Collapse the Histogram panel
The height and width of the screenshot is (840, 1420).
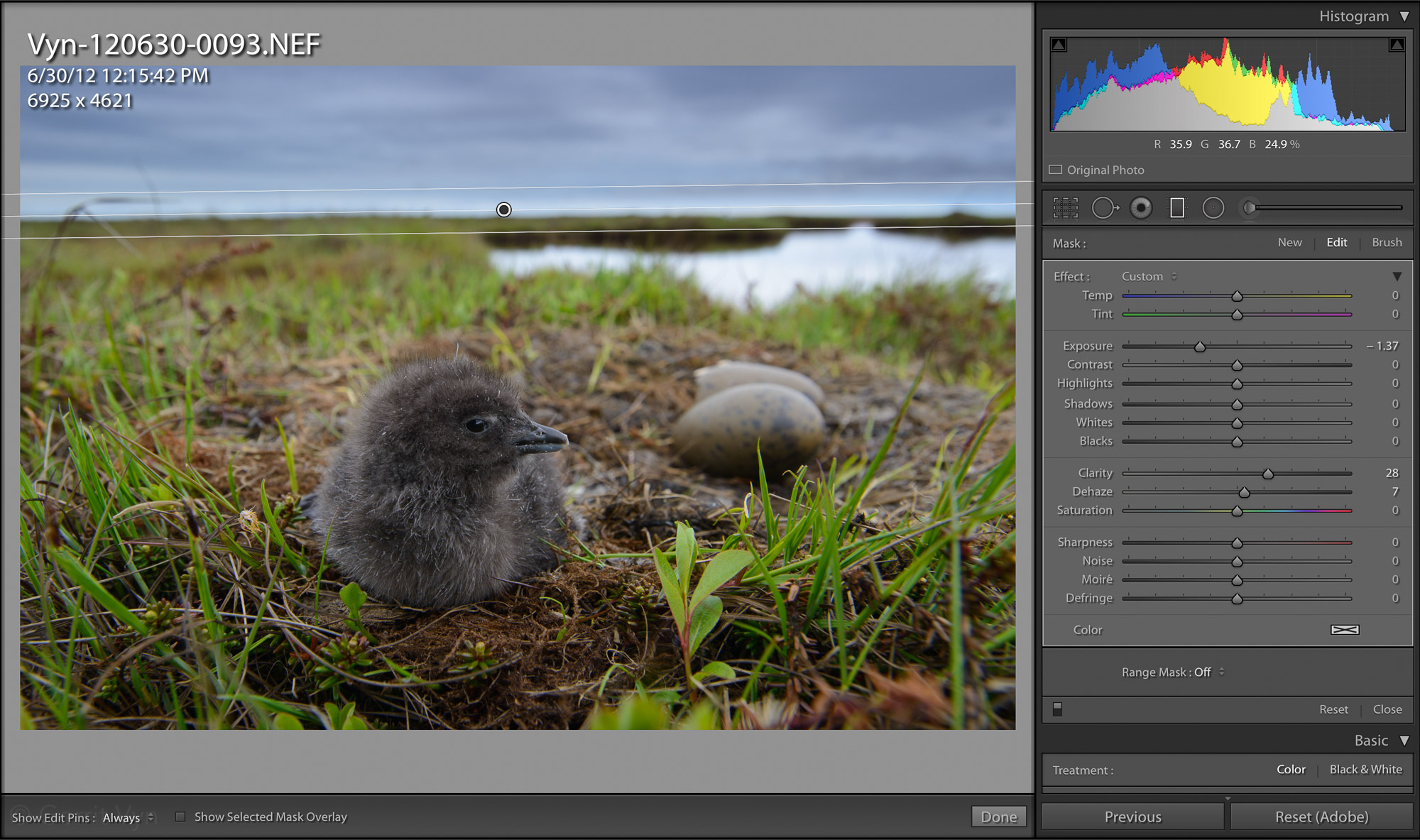(1407, 16)
